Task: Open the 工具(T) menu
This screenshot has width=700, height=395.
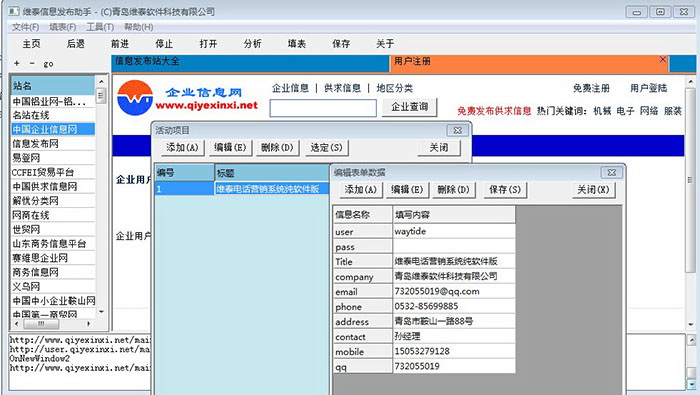Action: [100, 27]
